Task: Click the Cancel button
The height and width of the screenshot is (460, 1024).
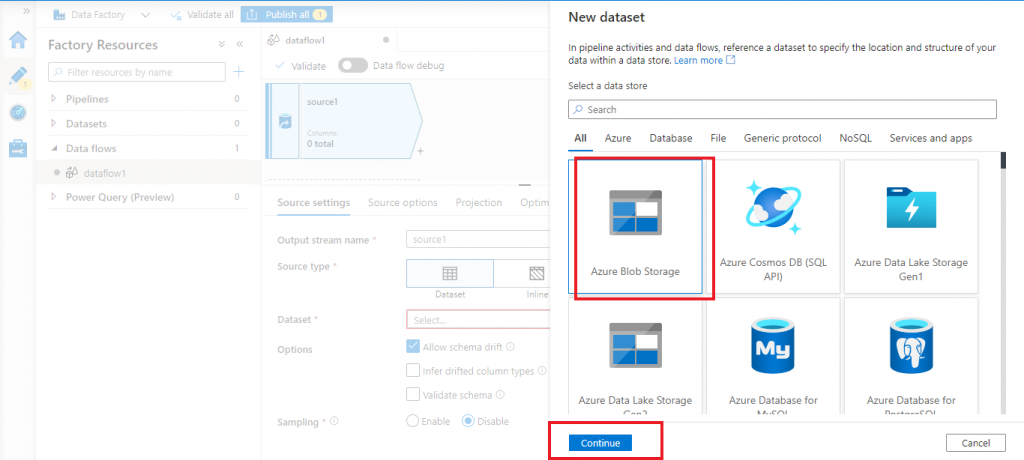Action: click(x=976, y=443)
